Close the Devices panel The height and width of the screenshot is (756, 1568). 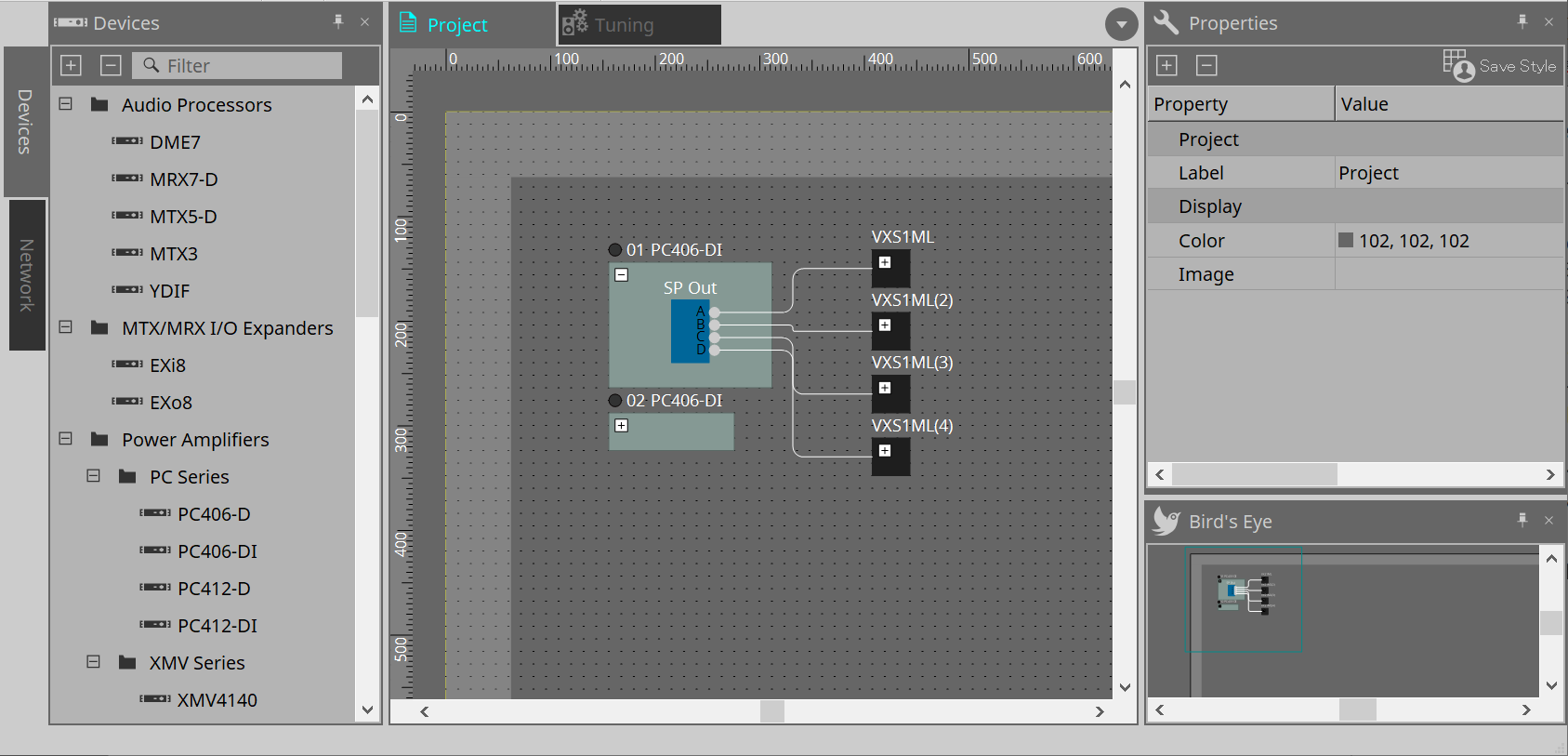coord(364,22)
